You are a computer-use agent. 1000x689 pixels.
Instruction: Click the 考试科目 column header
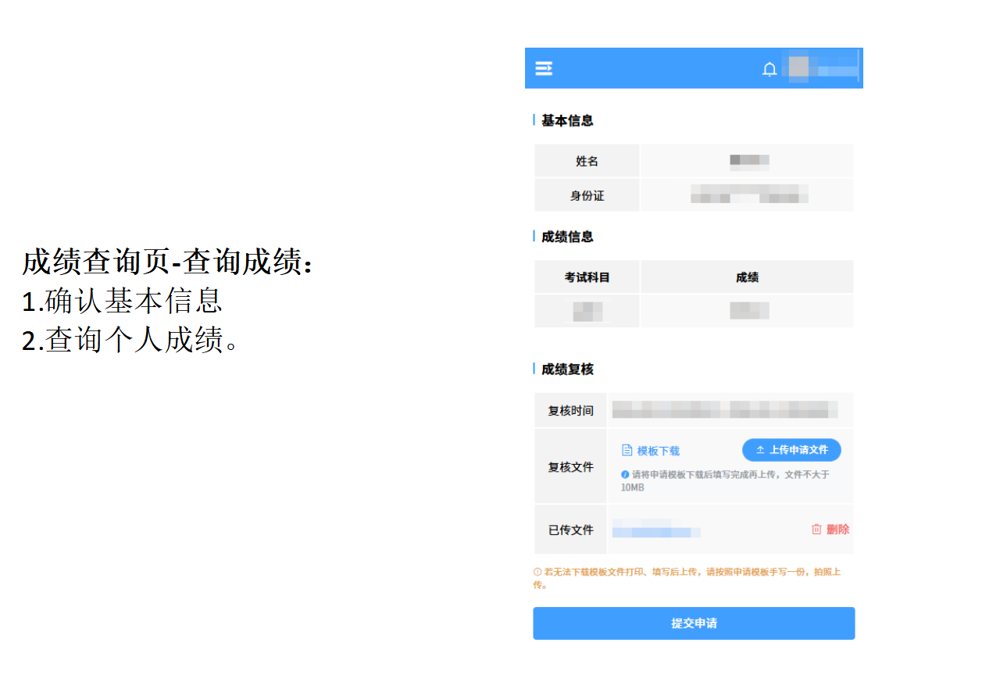[x=587, y=277]
